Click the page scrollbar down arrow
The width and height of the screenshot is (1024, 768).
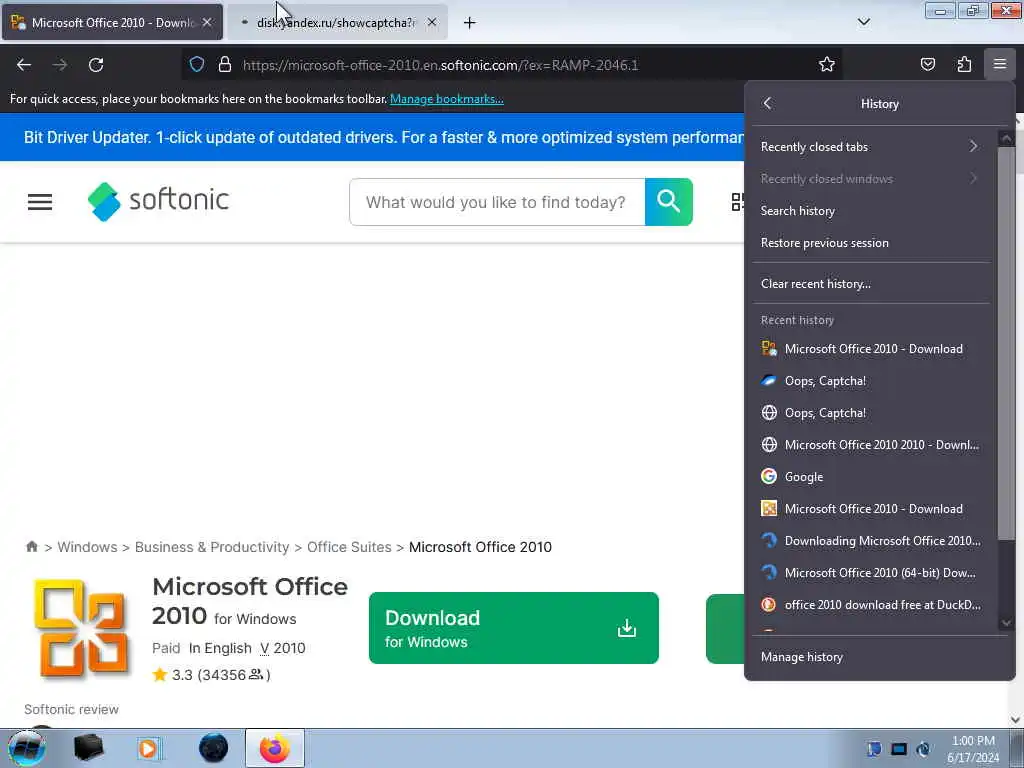[x=1016, y=720]
